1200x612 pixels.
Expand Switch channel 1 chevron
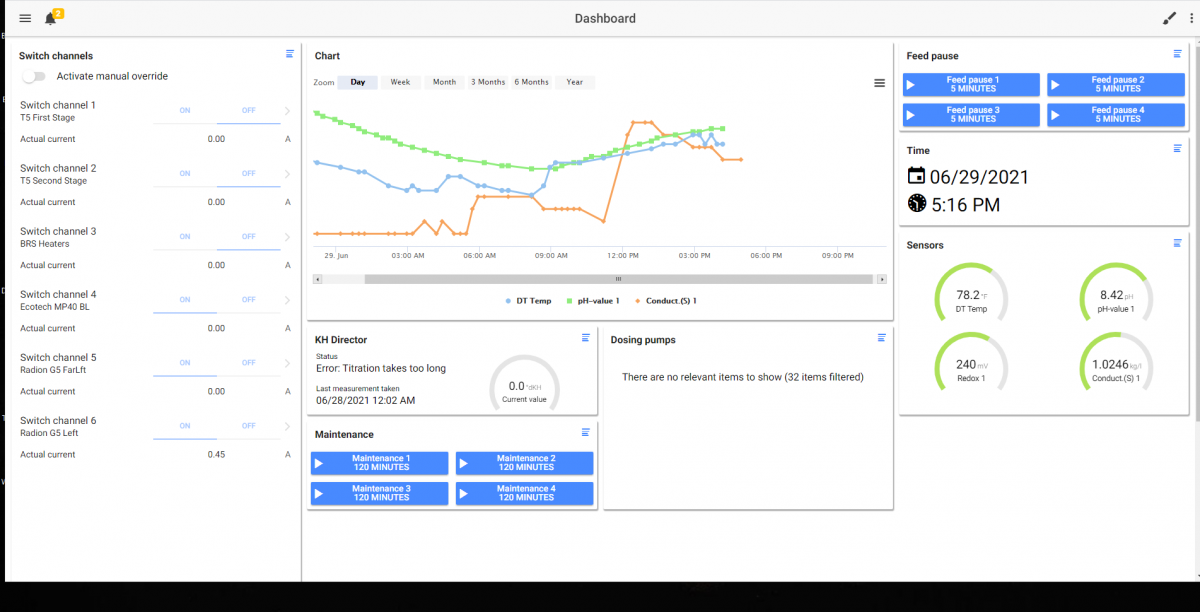pyautogui.click(x=288, y=111)
